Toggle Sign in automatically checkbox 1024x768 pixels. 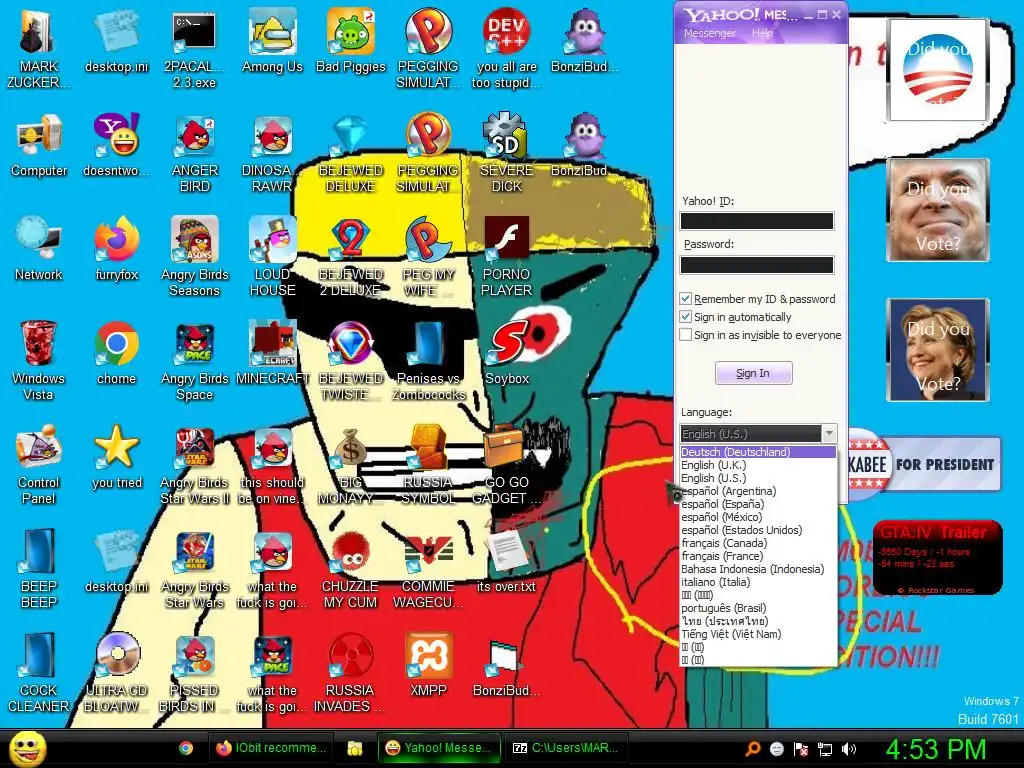[x=685, y=317]
